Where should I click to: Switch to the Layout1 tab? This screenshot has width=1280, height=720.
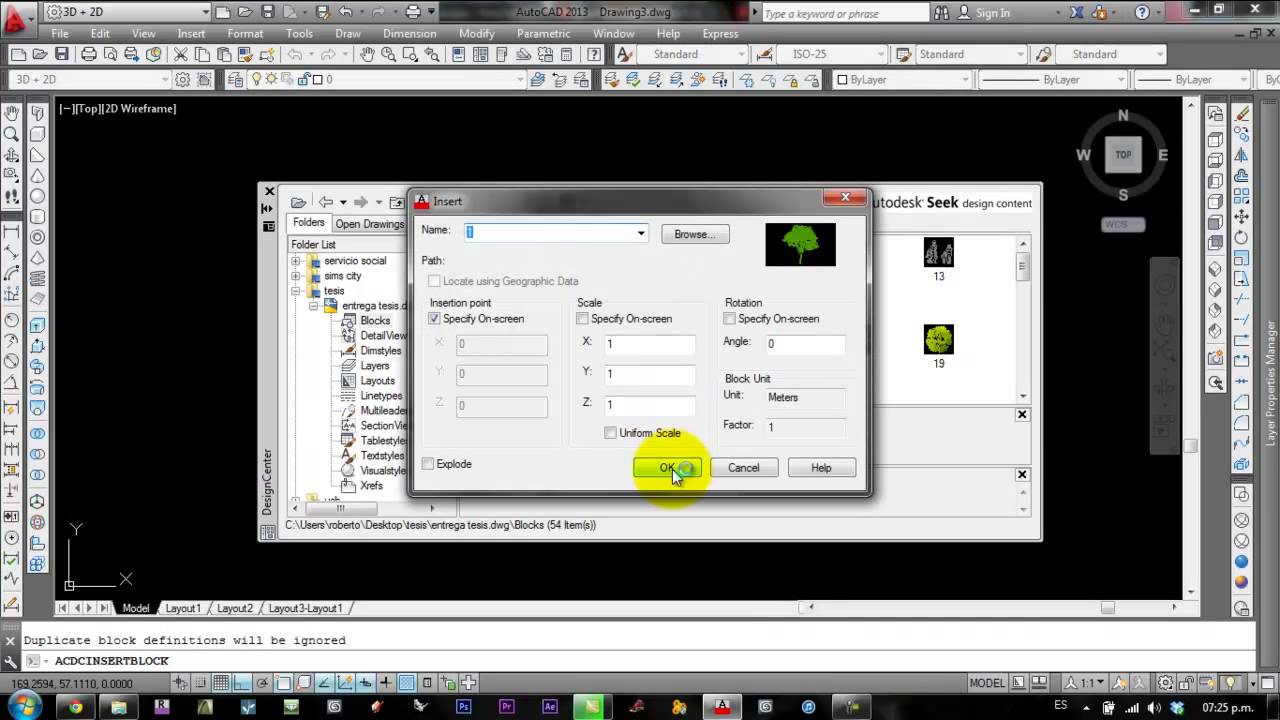(183, 608)
